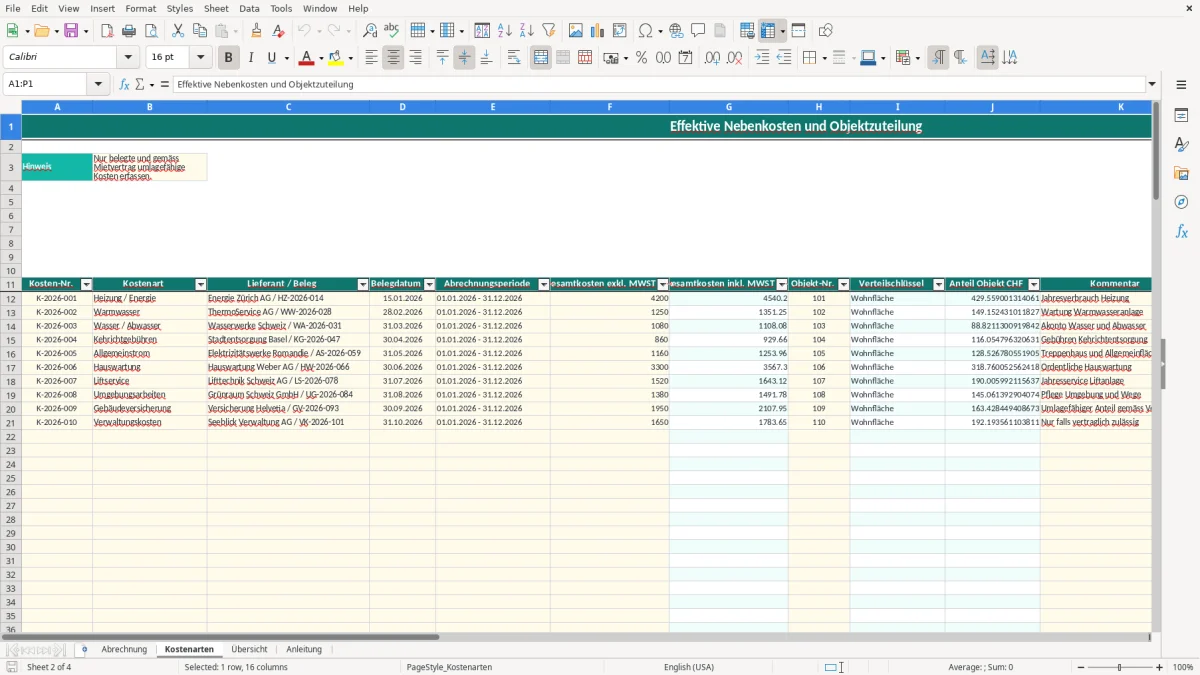Clone formatting with the paintbrush icon
Screen dimensions: 1200x675
[257, 31]
